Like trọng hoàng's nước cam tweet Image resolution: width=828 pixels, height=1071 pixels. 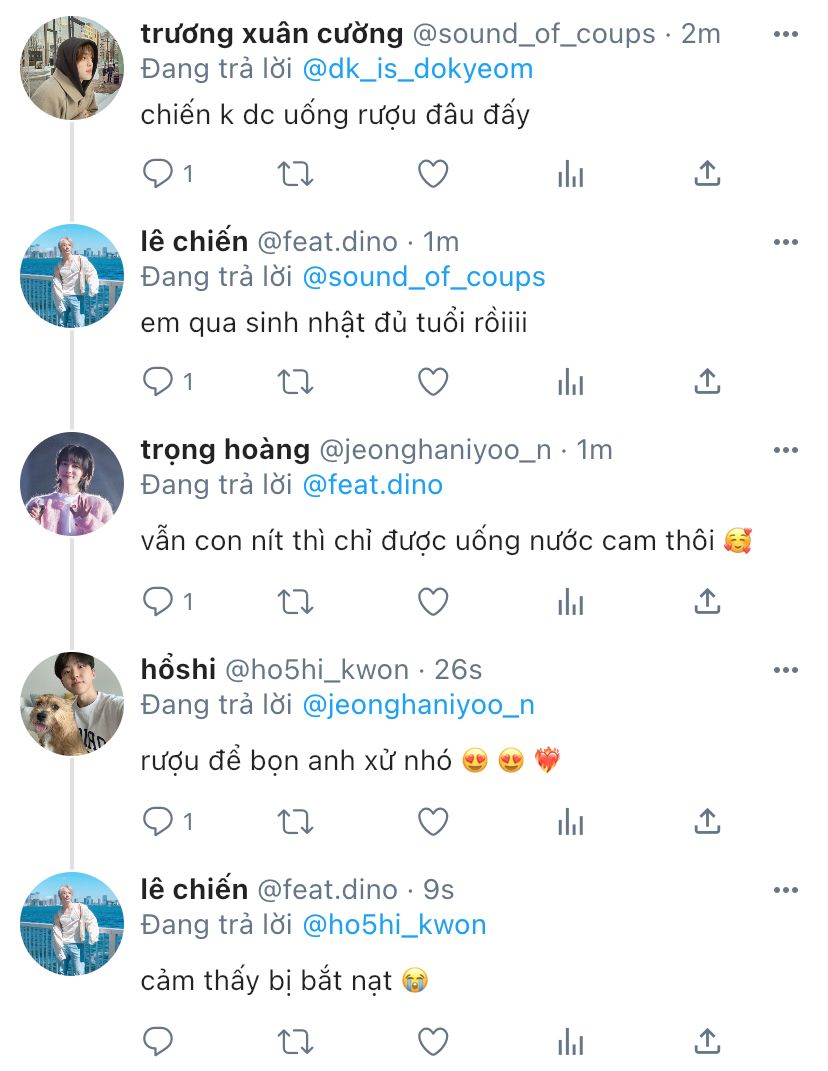coord(432,601)
